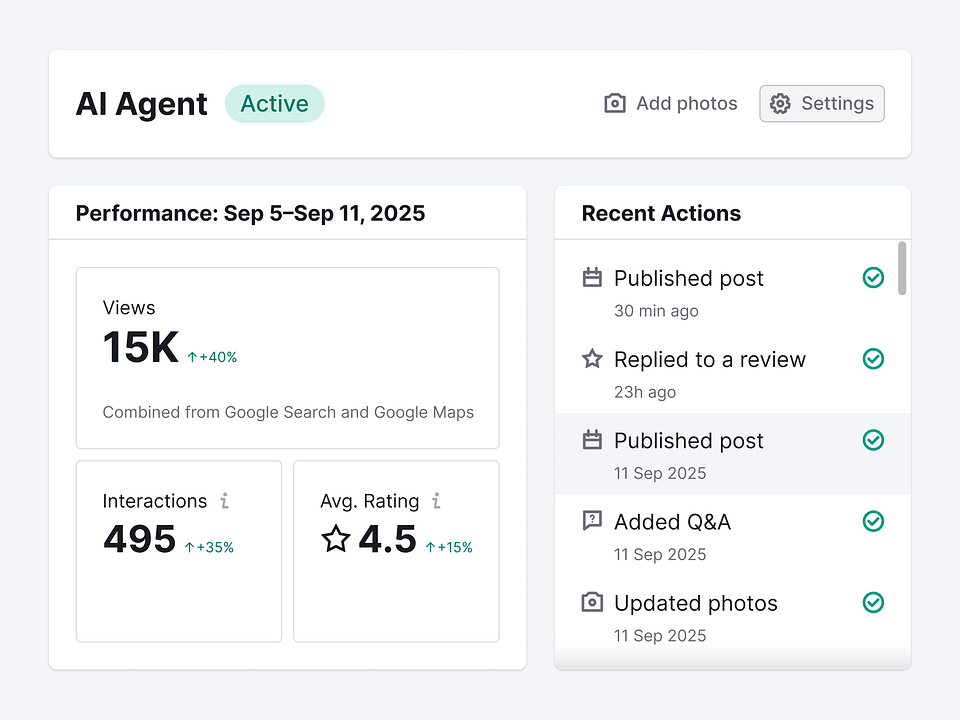The height and width of the screenshot is (720, 960).
Task: Click info icon next to Avg. Rating
Action: click(x=436, y=501)
